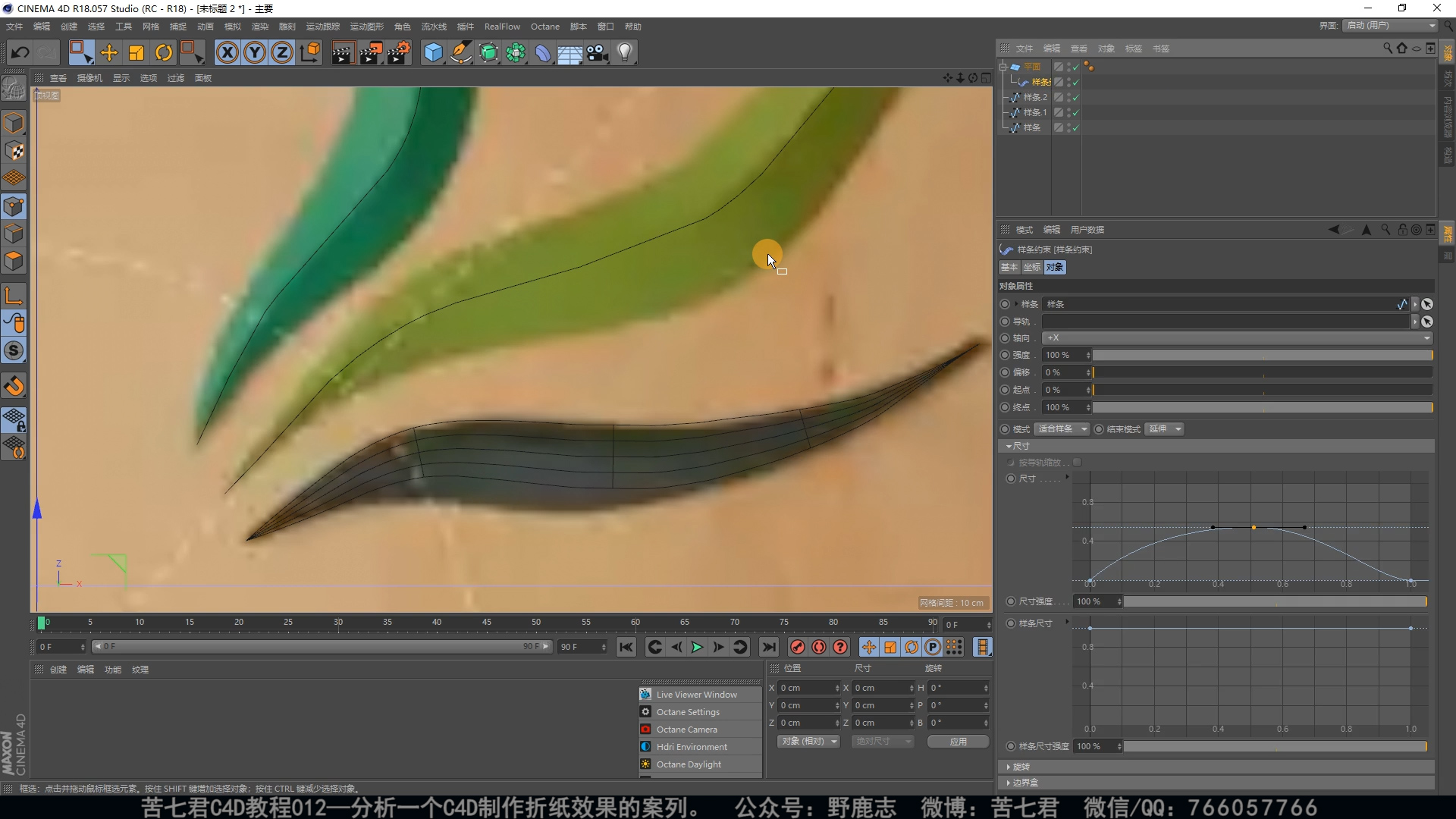Open the 对象 (相对) coordinate dropdown

(808, 741)
